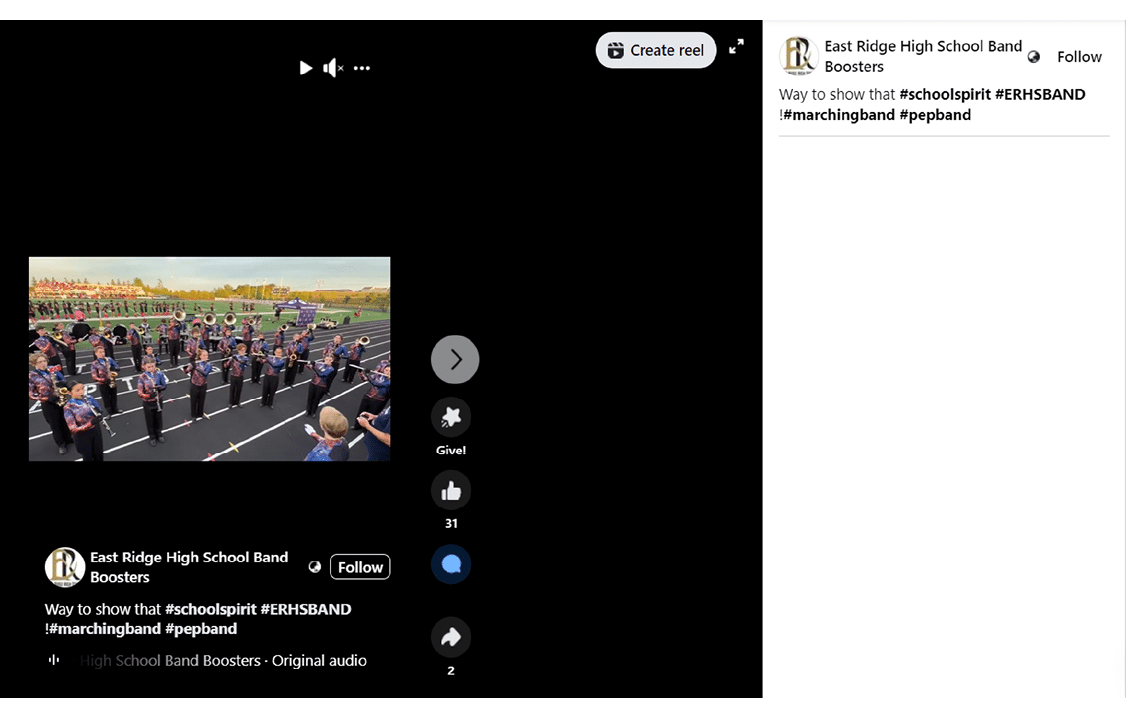
Task: Click the marching band video thumbnail
Action: click(209, 359)
